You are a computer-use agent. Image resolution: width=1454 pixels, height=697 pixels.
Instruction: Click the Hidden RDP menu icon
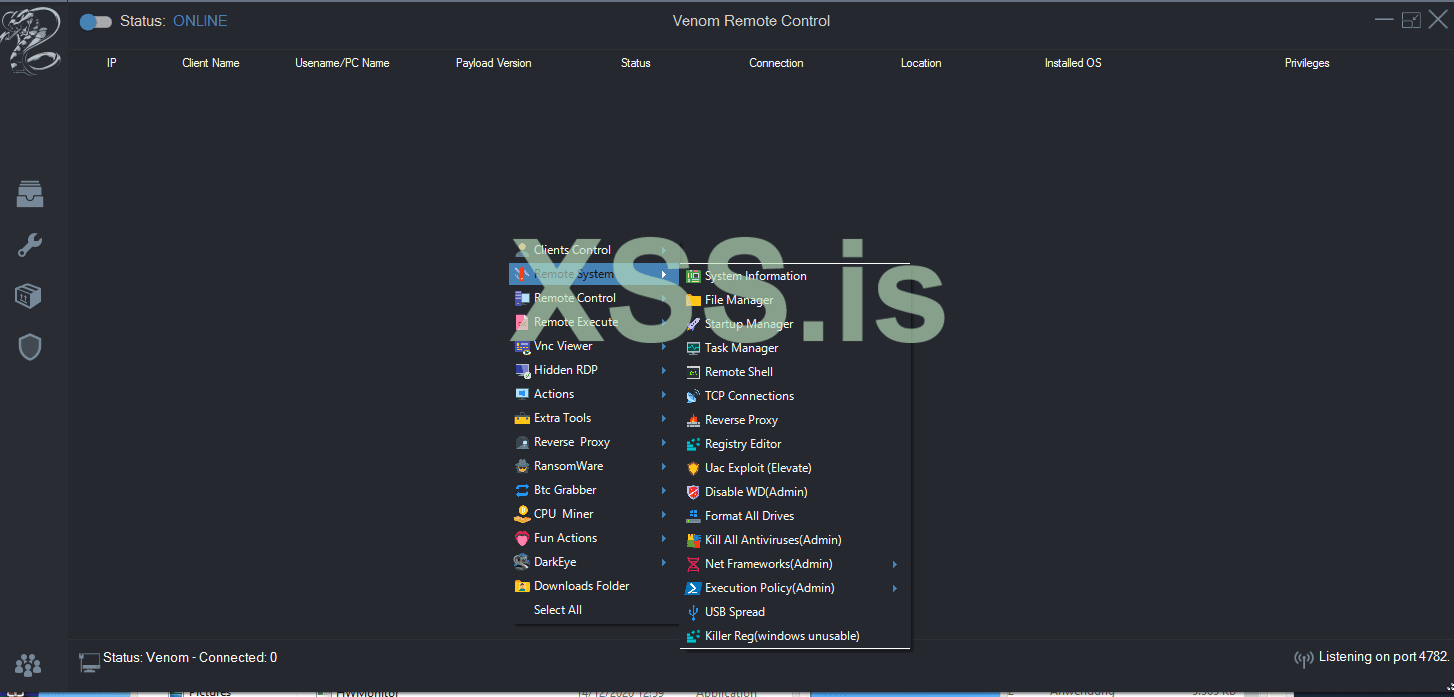522,370
